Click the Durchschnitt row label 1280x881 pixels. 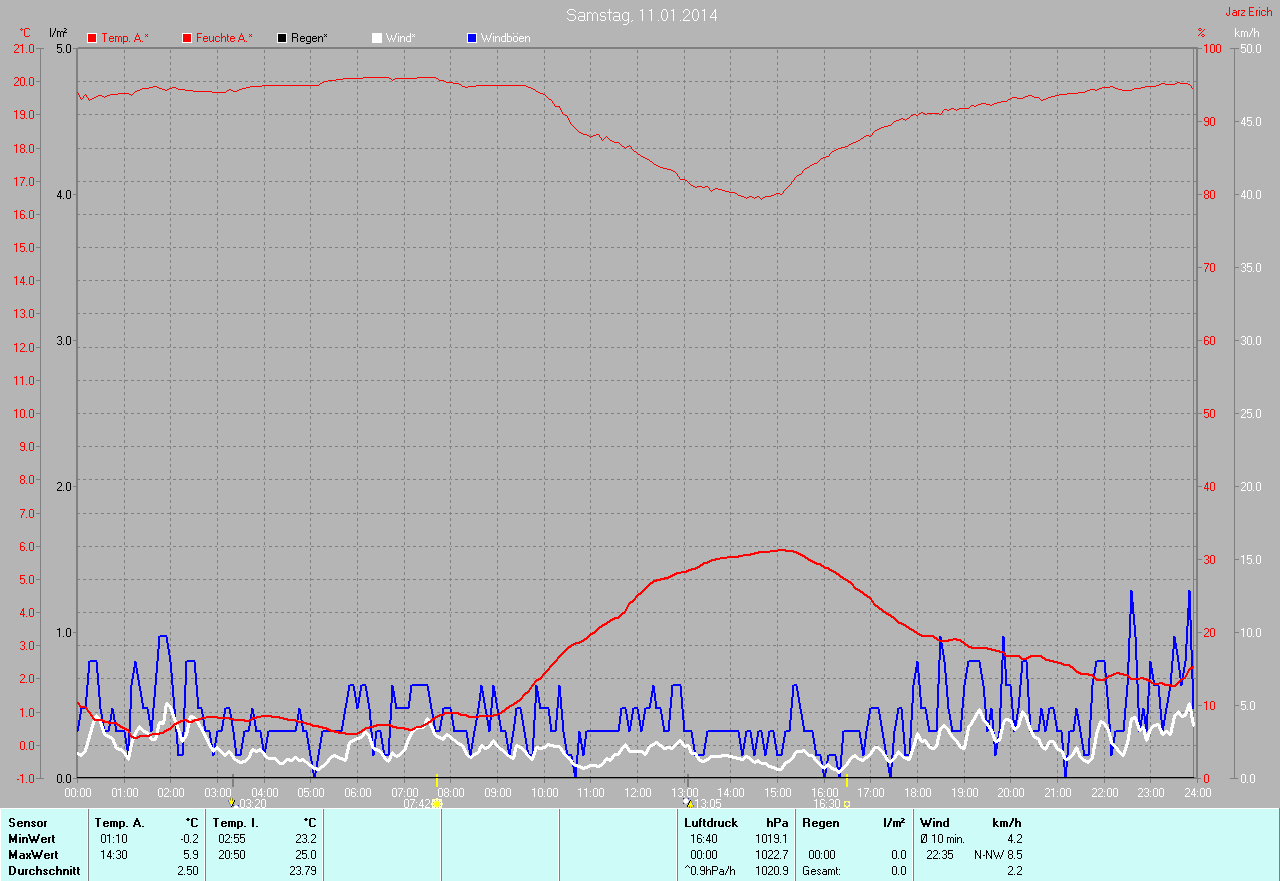[44, 871]
